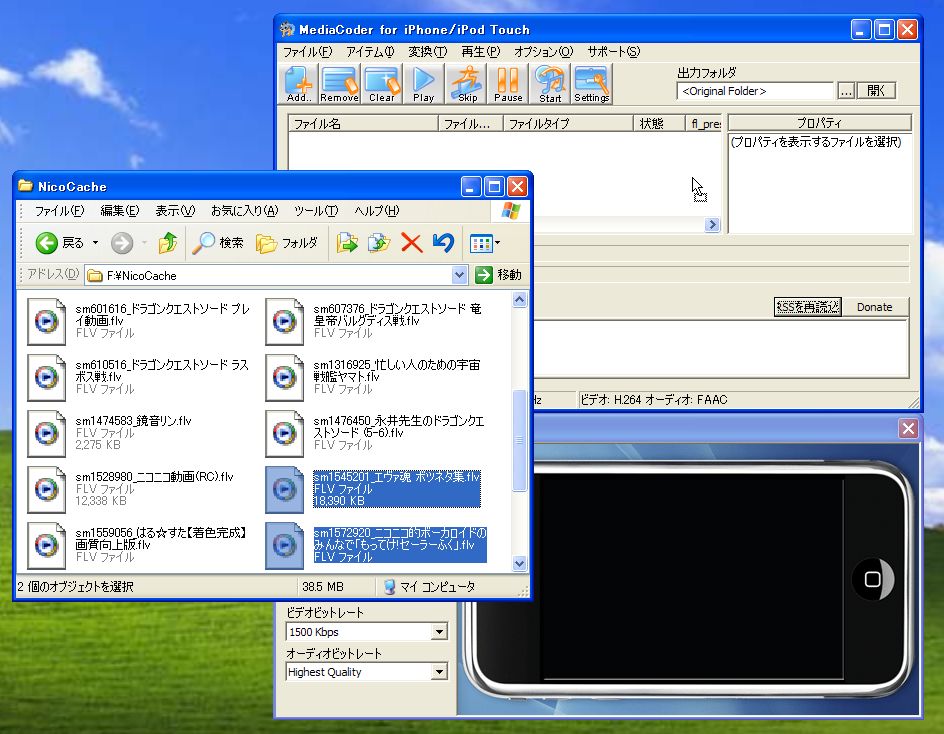Click the Pause icon in MediaCoder toolbar
The height and width of the screenshot is (734, 944).
pyautogui.click(x=508, y=84)
